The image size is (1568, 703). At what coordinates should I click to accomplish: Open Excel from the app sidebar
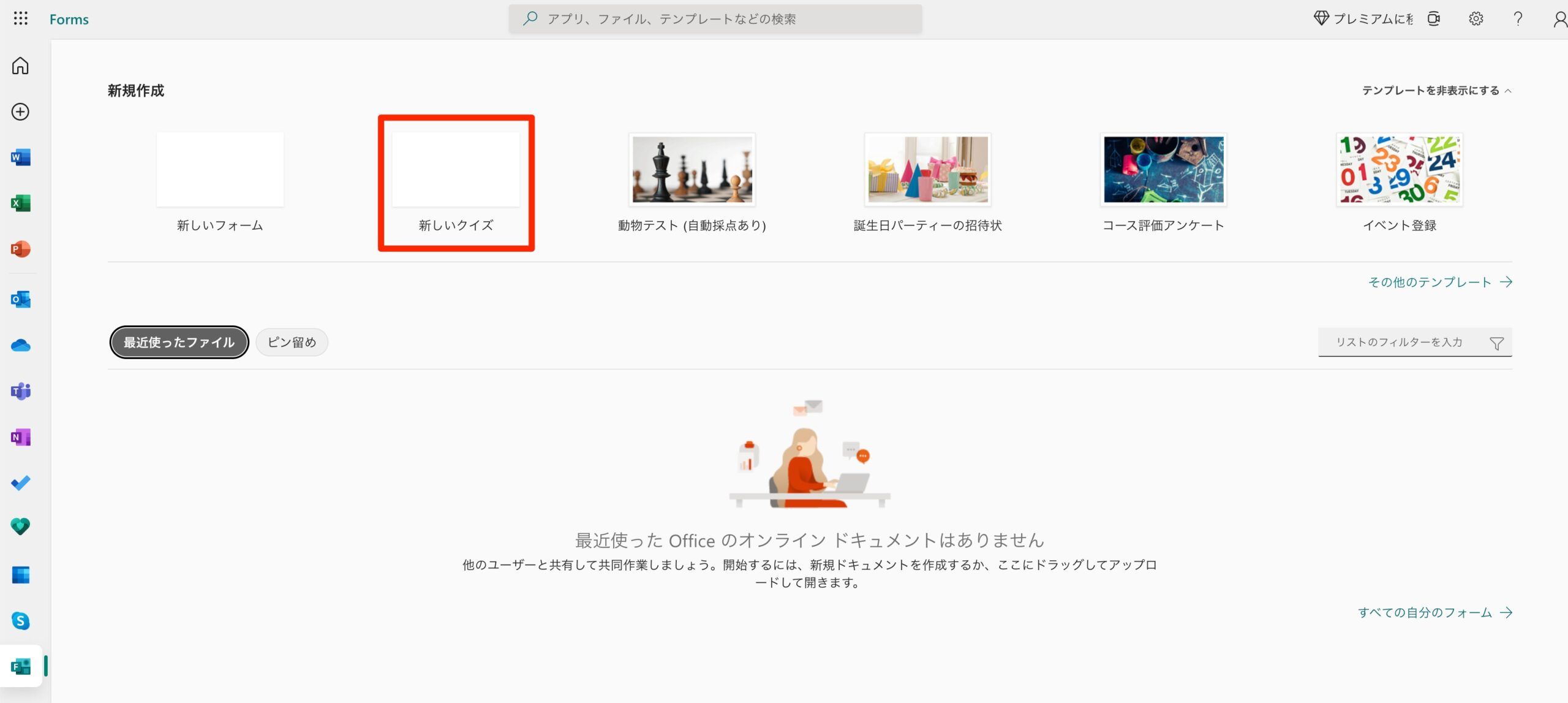20,203
